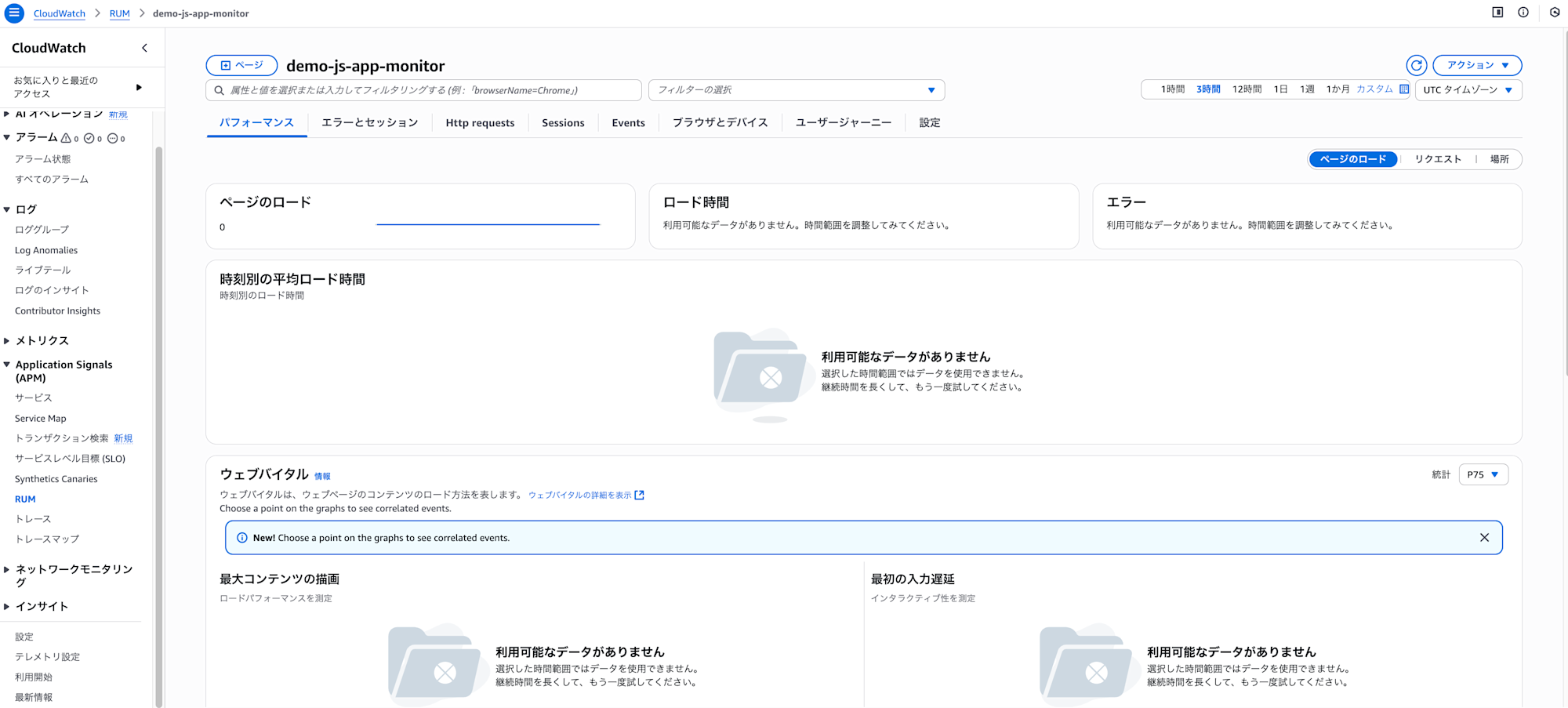Screen dimensions: 1568x708
Task: Open ウェブバイタルの詳細を表示 link
Action: 579,495
